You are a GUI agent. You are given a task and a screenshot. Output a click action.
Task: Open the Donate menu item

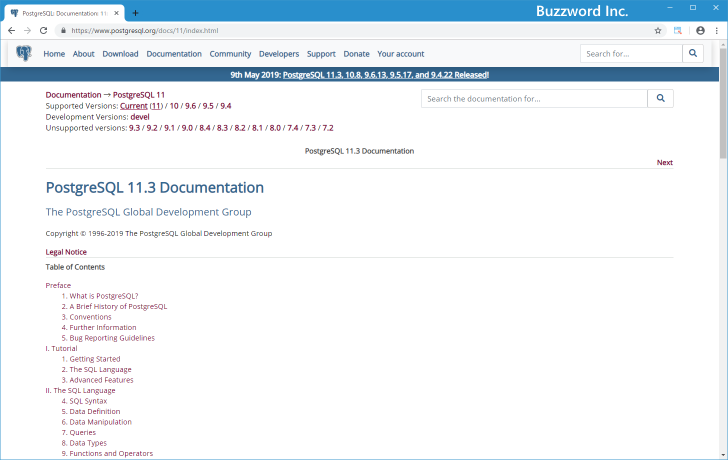point(357,54)
